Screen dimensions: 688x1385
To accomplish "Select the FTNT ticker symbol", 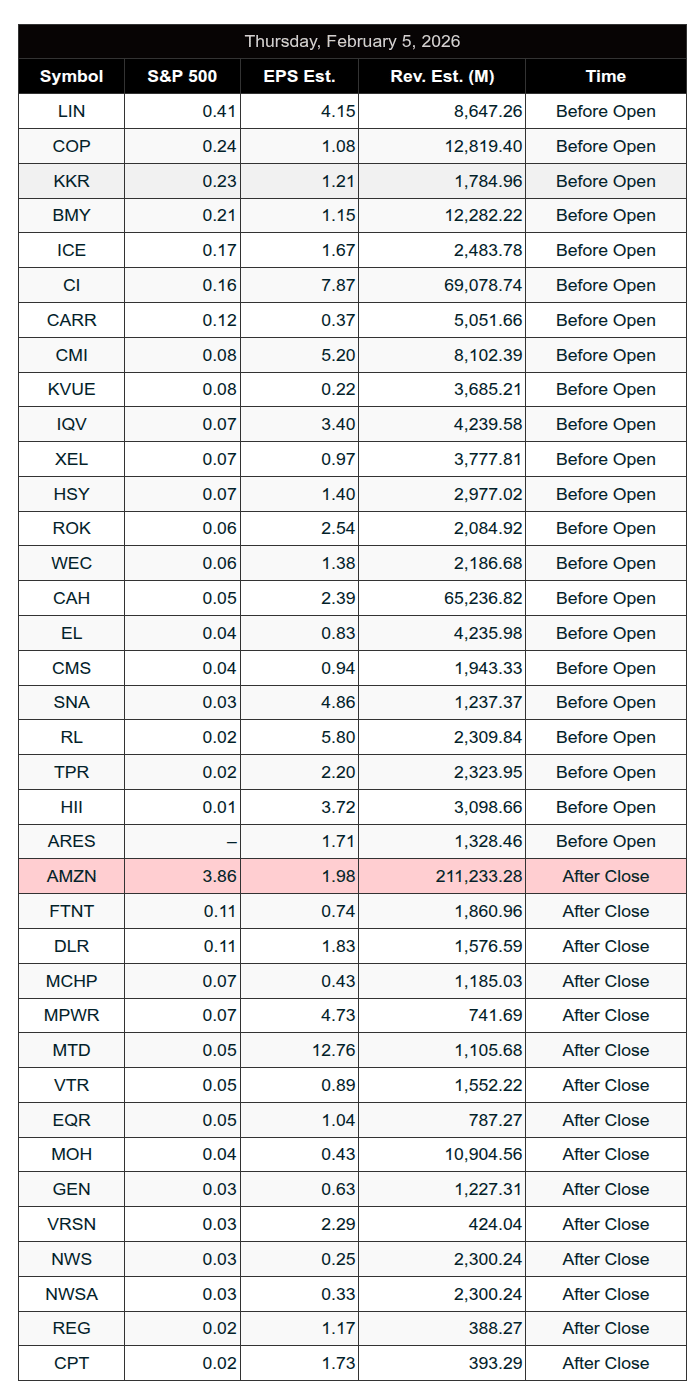I will 71,911.
